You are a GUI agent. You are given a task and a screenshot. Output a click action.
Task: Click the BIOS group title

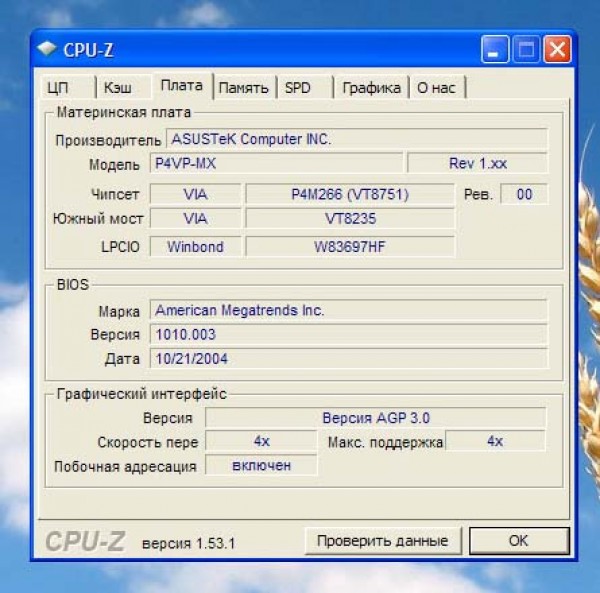tap(73, 285)
